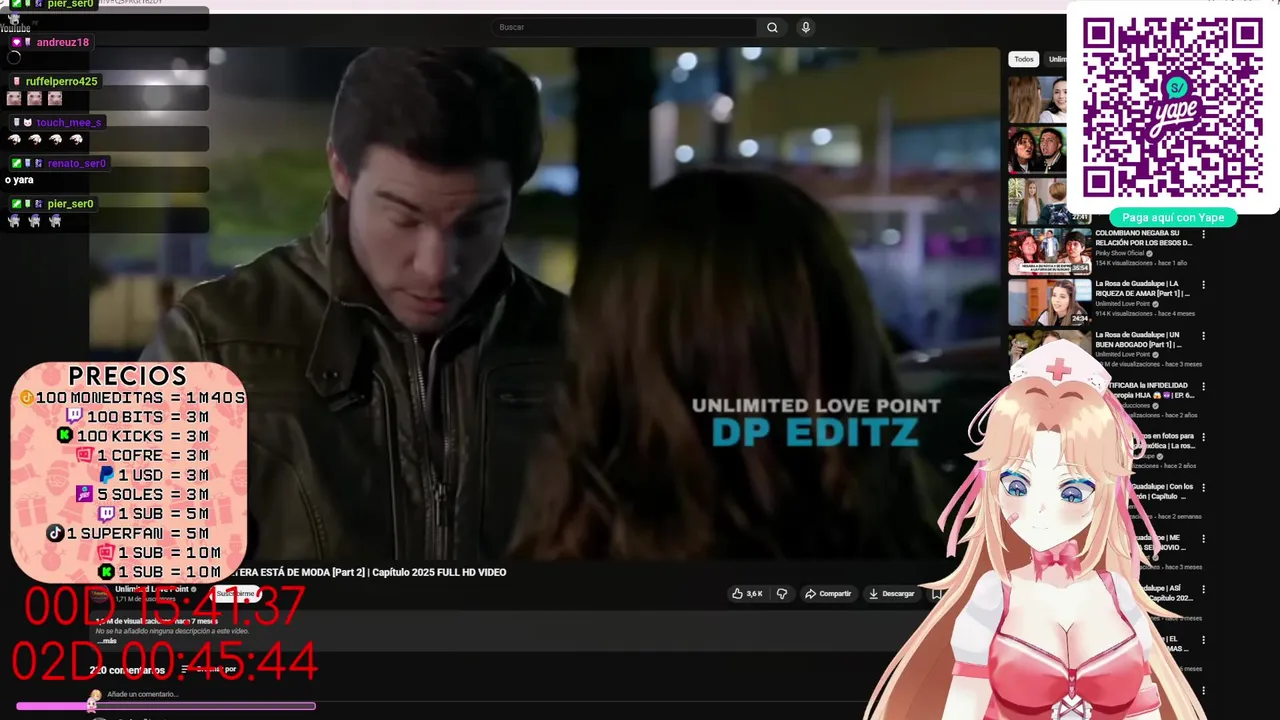The width and height of the screenshot is (1280, 720).
Task: Open the Compartir share button
Action: 828,594
